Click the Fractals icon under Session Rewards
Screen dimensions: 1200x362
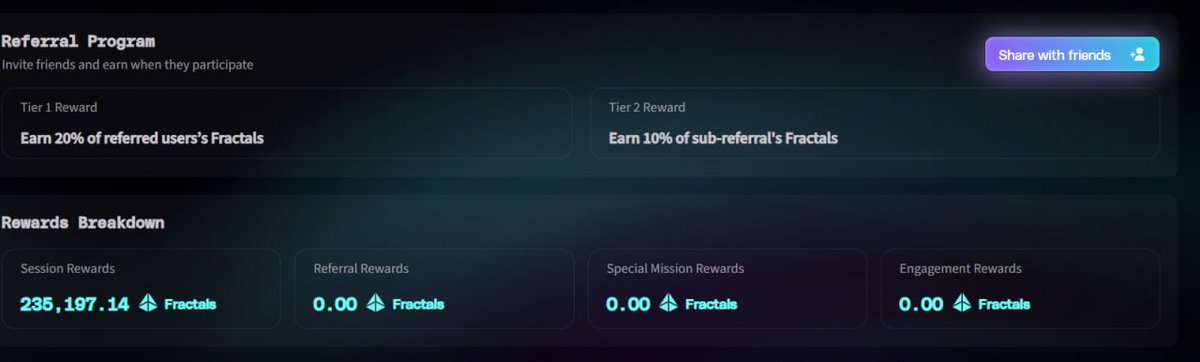pyautogui.click(x=148, y=303)
